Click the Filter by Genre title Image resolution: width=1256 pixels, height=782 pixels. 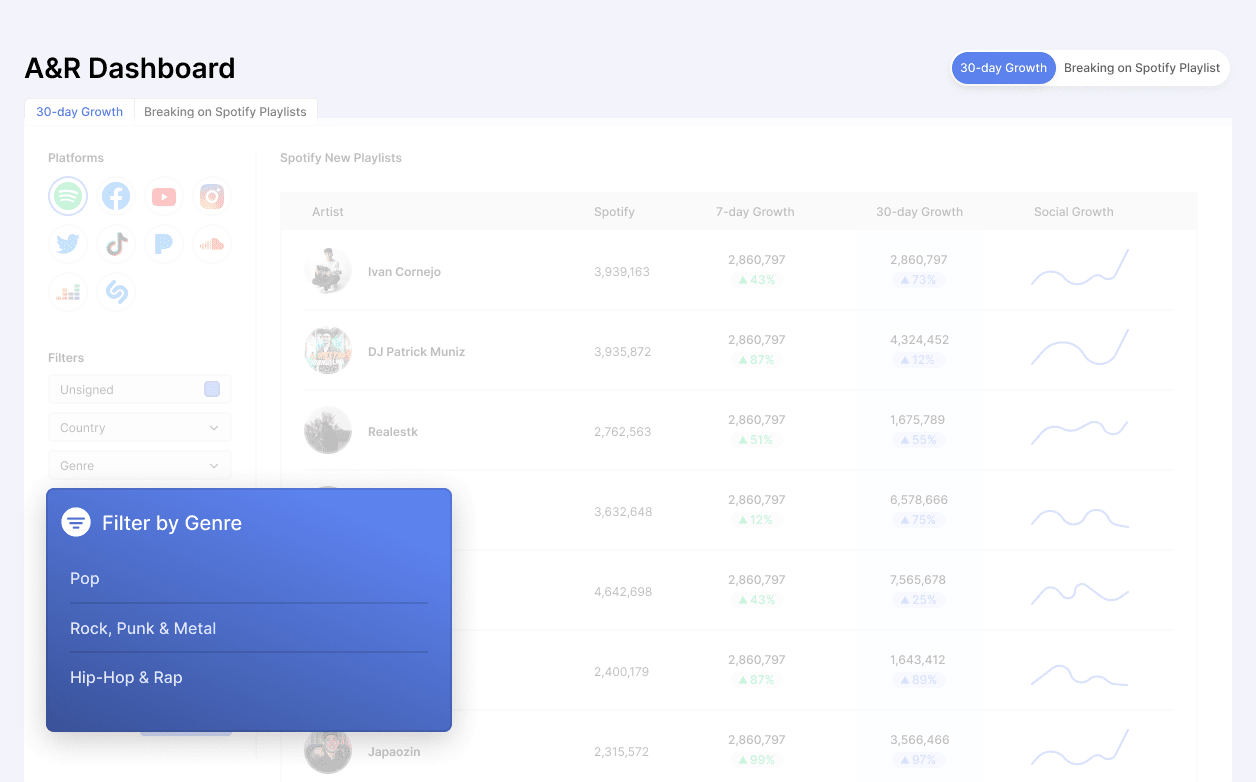[172, 523]
